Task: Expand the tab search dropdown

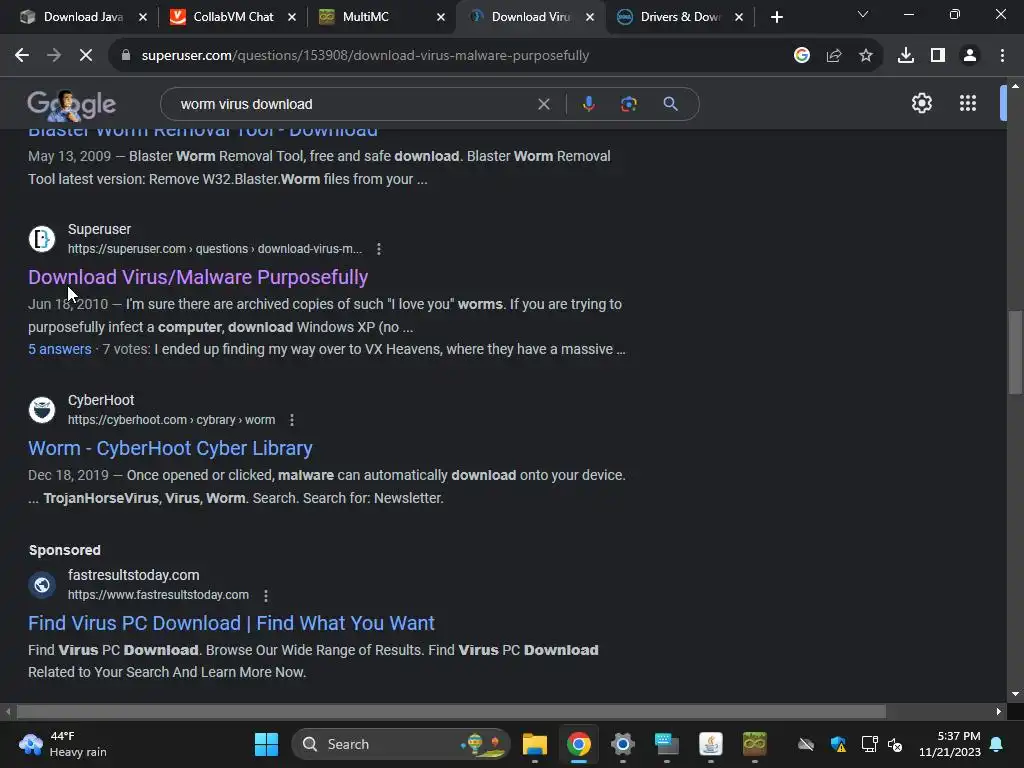Action: click(x=863, y=14)
